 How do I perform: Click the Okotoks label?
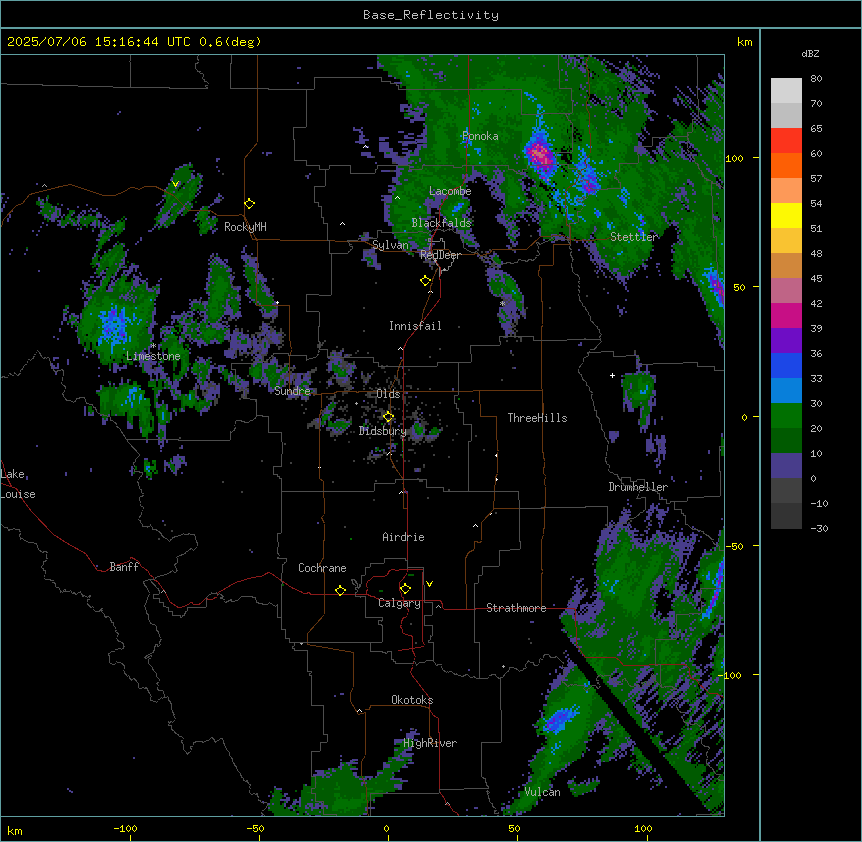click(x=412, y=700)
